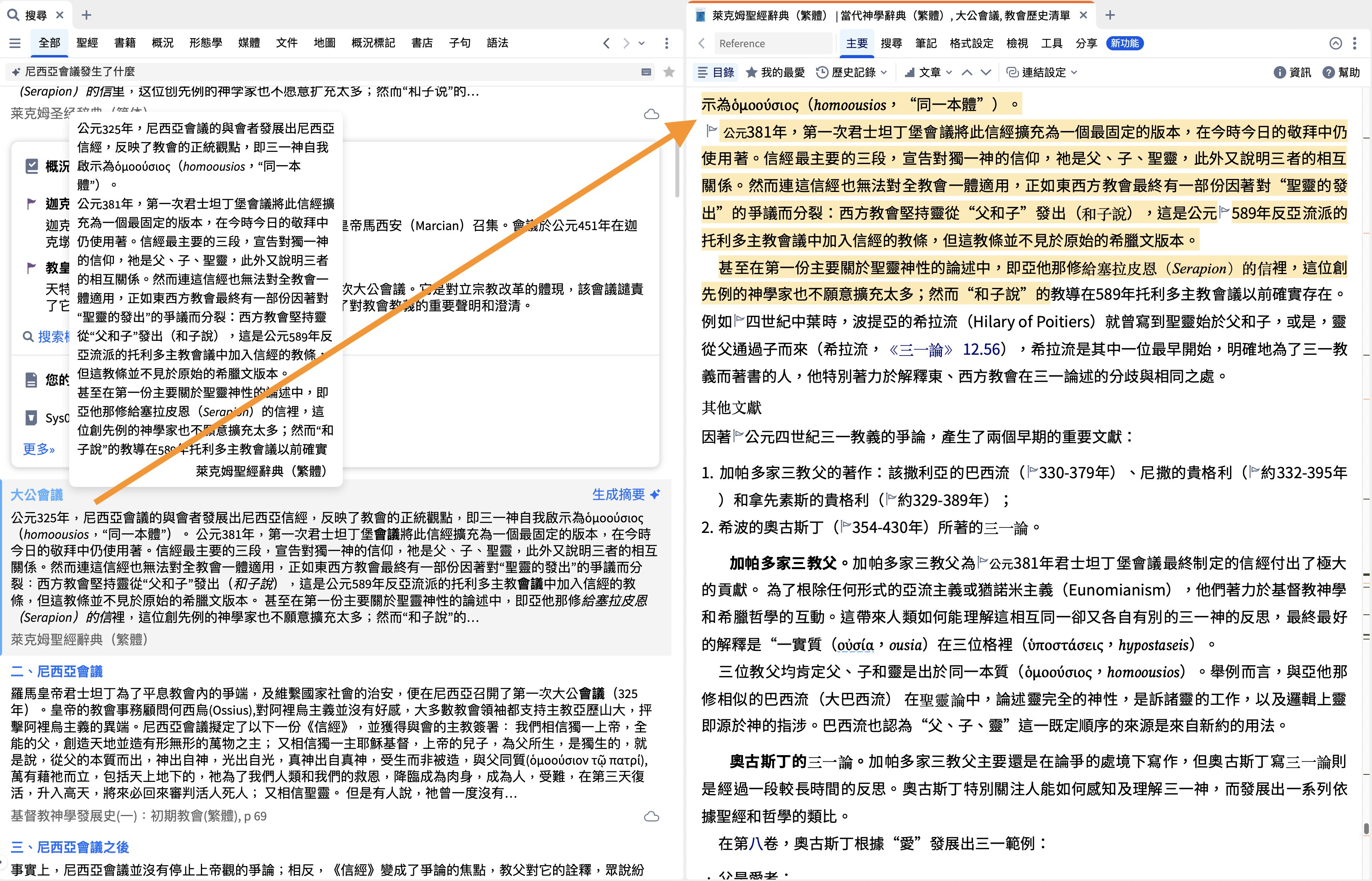The height and width of the screenshot is (881, 1372).
Task: Select 語法 search tab
Action: 497,43
